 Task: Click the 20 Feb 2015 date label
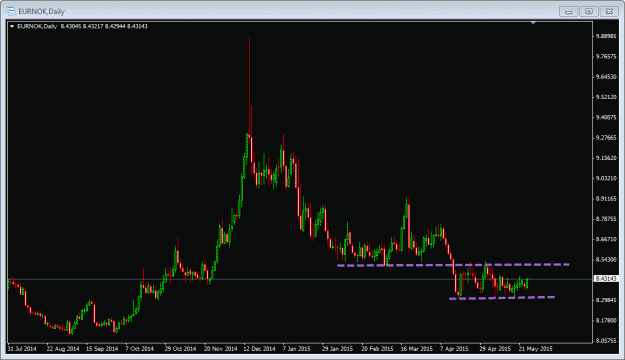click(377, 349)
